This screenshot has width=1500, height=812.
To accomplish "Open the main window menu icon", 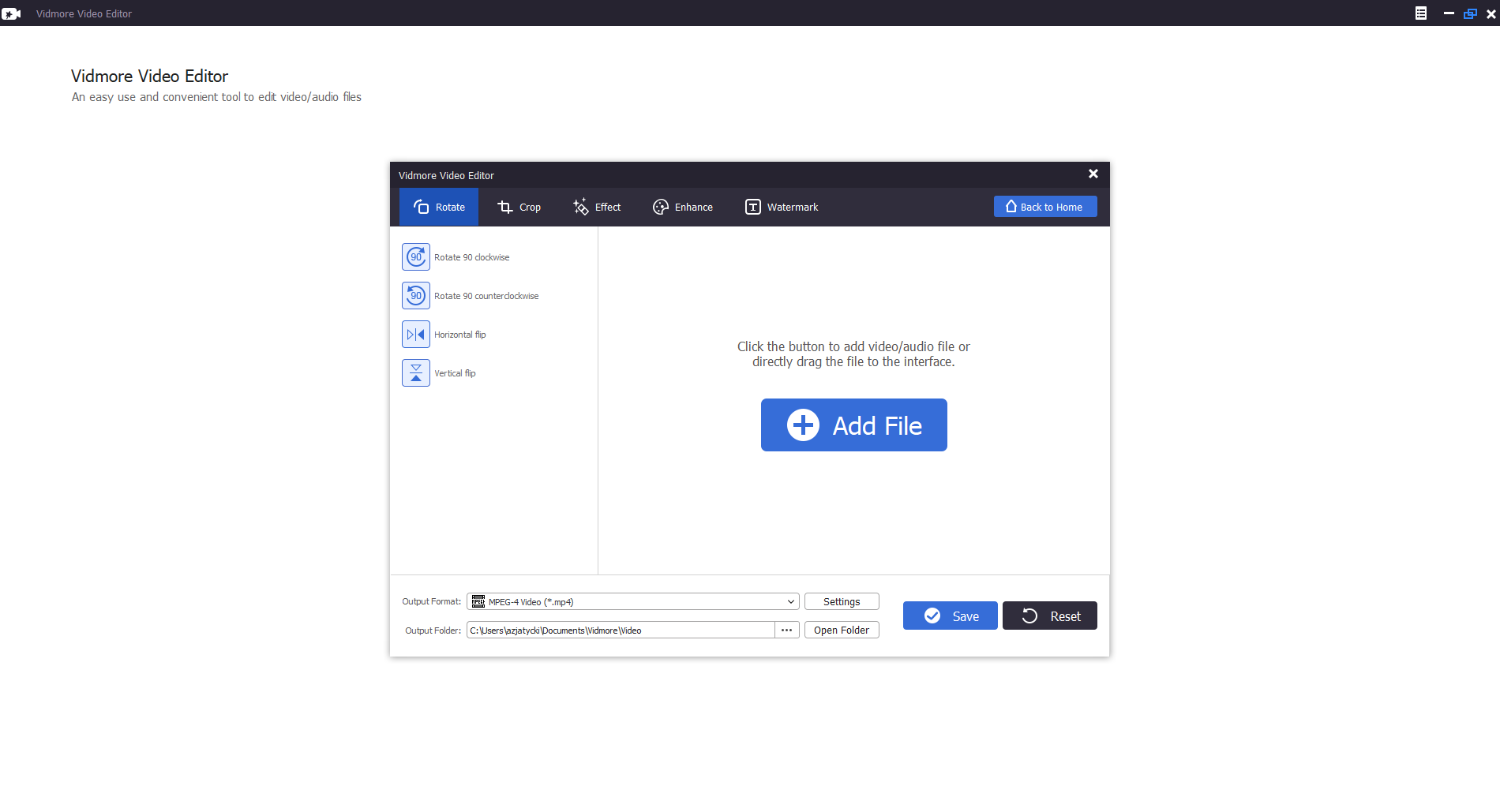I will (1421, 13).
